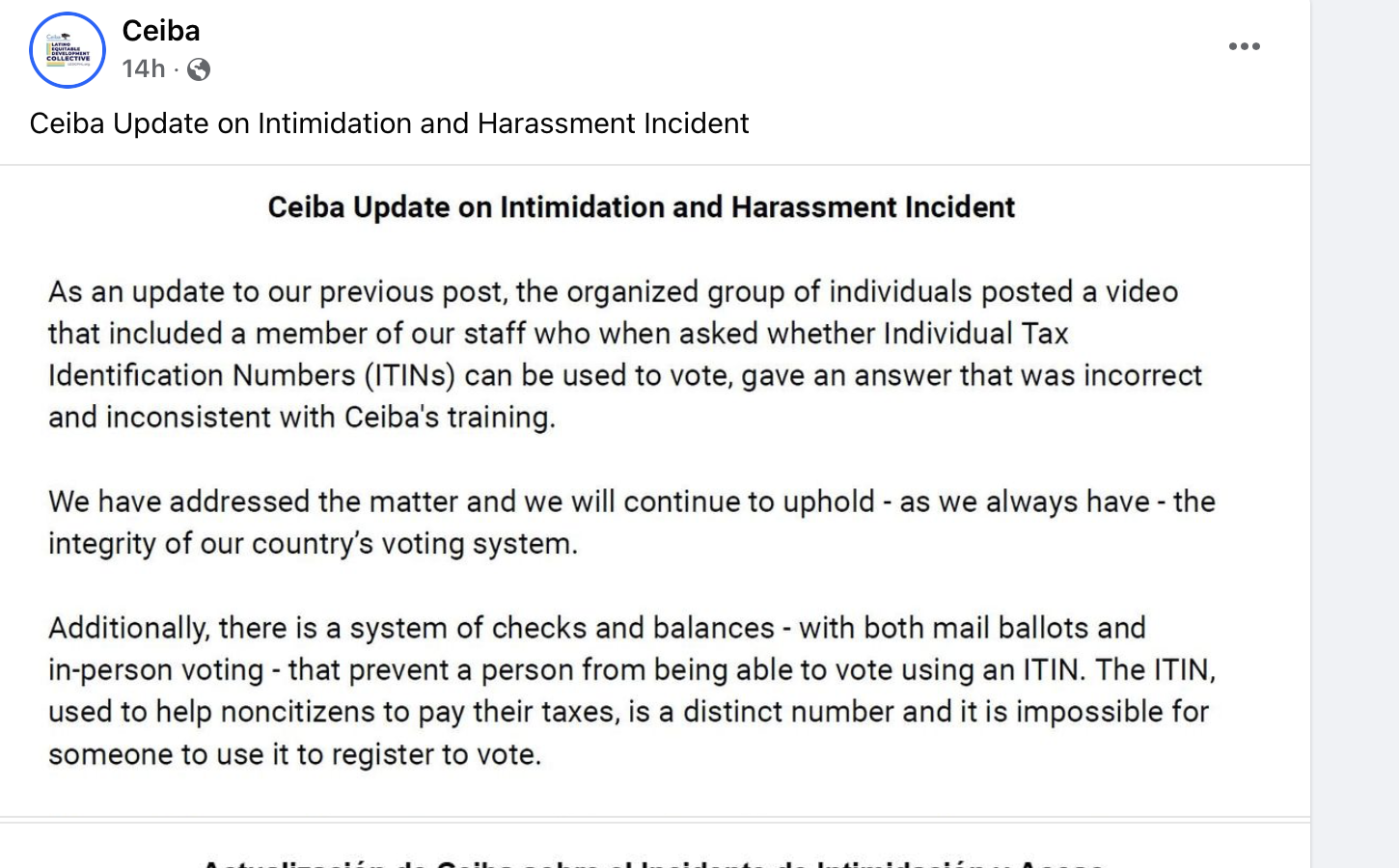The width and height of the screenshot is (1399, 868).
Task: Open the post's 14h timestamp link
Action: coord(144,69)
